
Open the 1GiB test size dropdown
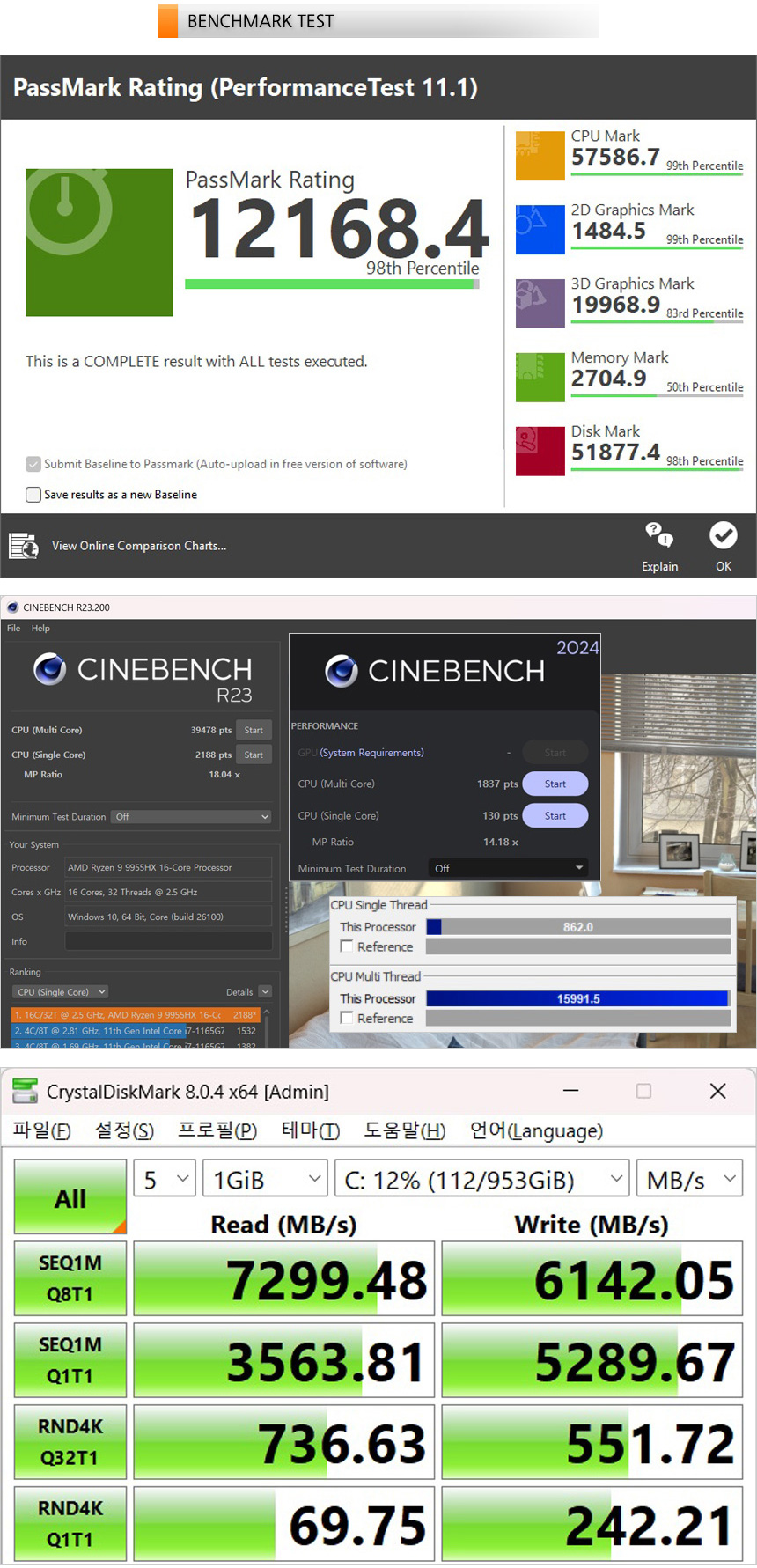[265, 1180]
